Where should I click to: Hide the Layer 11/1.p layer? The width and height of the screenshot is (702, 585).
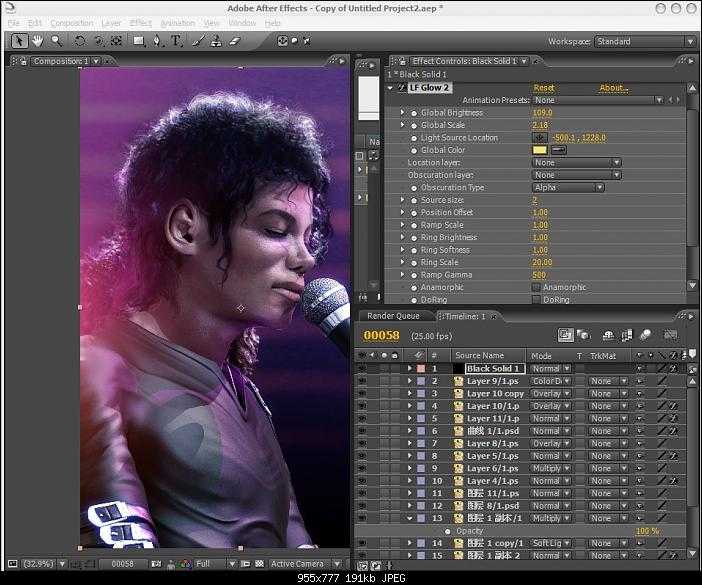click(362, 418)
